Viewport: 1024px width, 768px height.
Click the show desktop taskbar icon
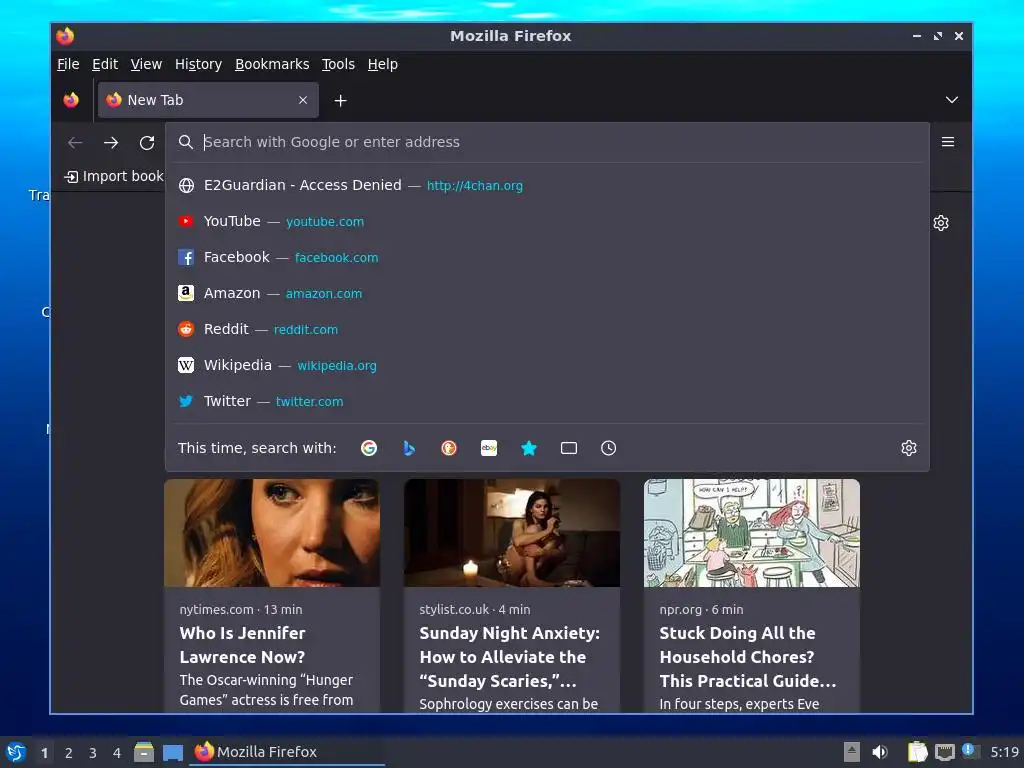tap(172, 752)
